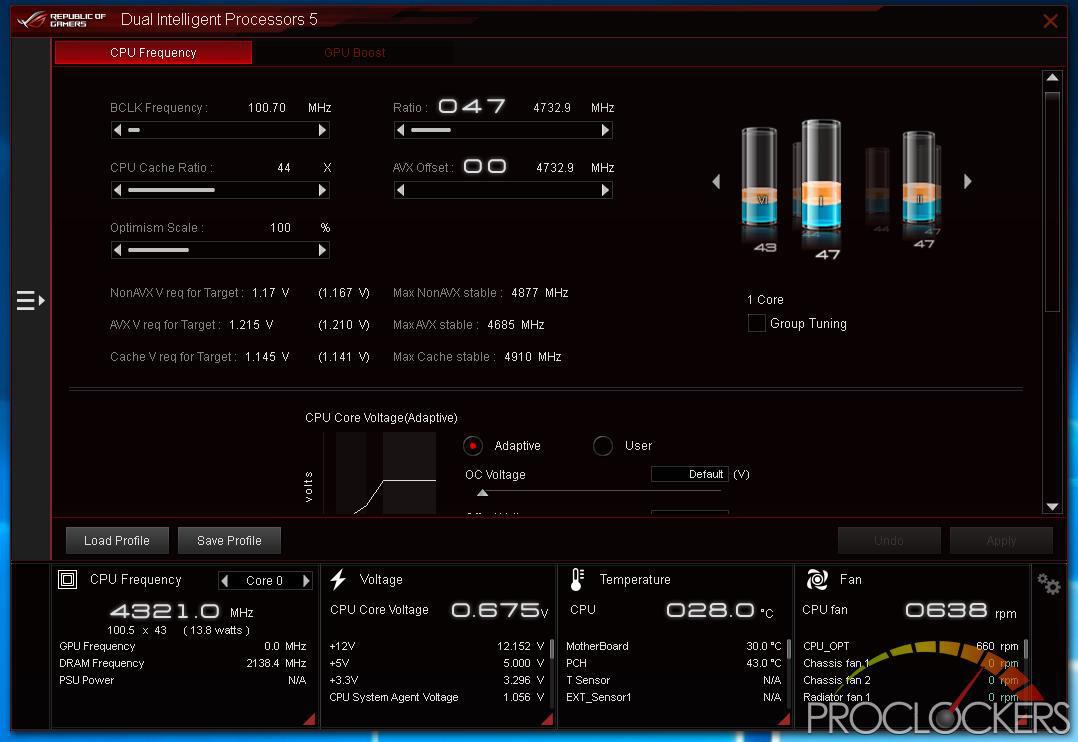Select the Adaptive voltage mode
This screenshot has width=1078, height=742.
pos(473,446)
